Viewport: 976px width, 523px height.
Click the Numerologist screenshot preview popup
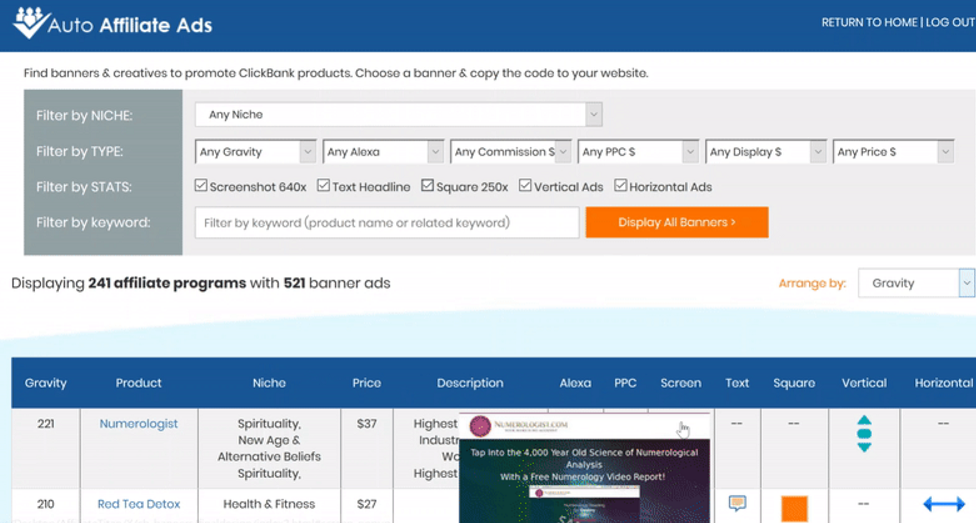point(584,468)
